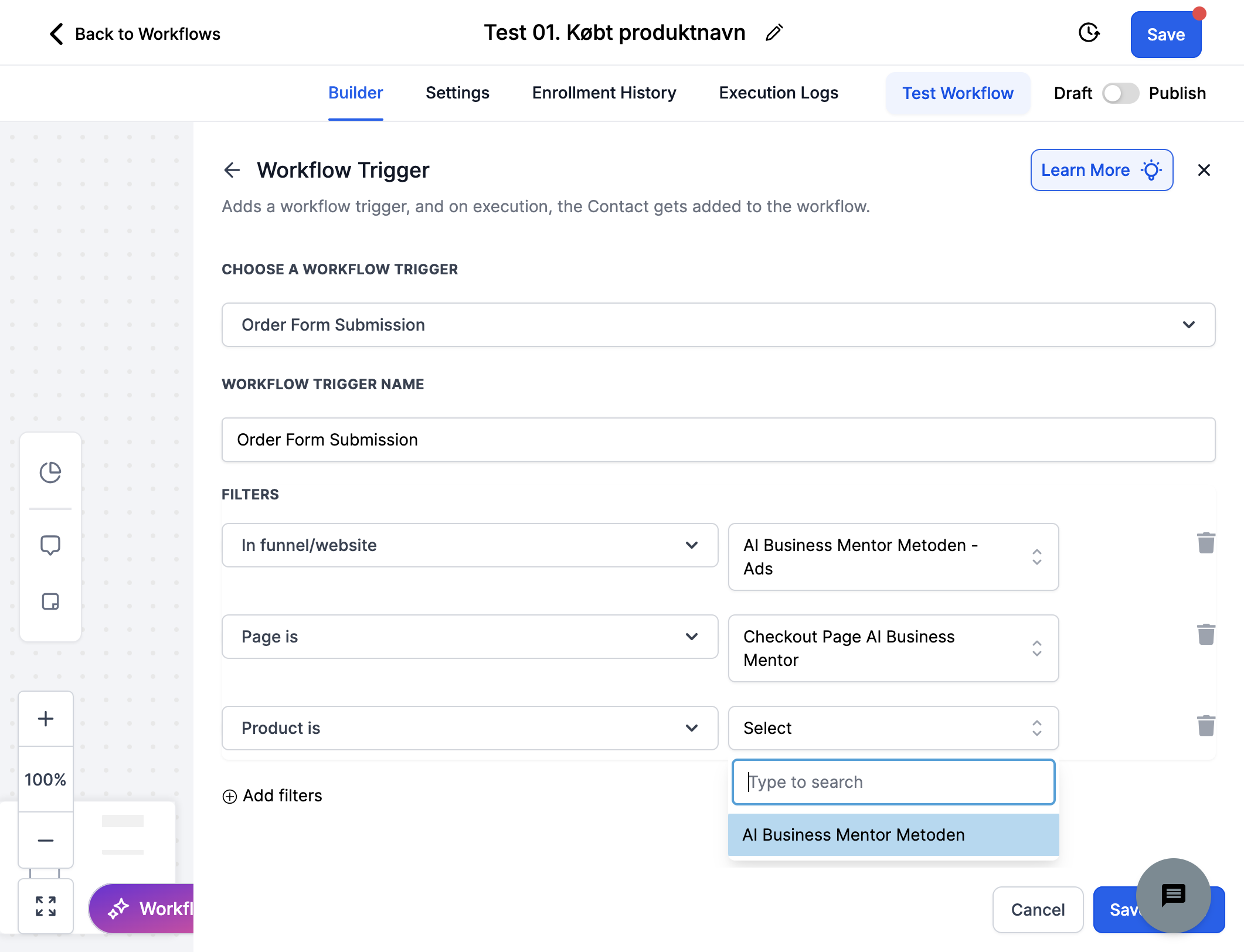Delete the In funnel/website filter

point(1206,543)
